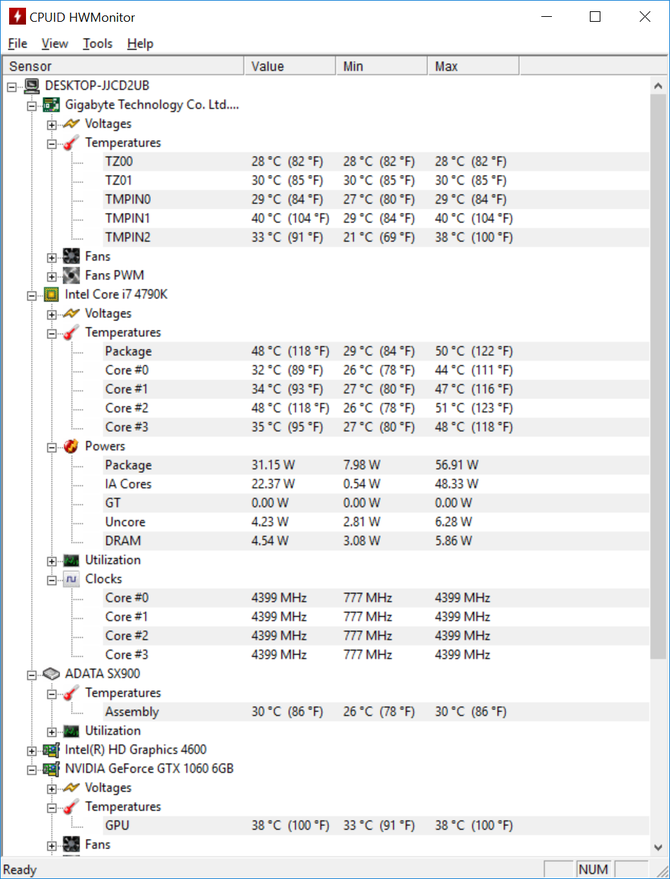Image resolution: width=670 pixels, height=879 pixels.
Task: Collapse the Gigabyte Technology node
Action: point(32,105)
